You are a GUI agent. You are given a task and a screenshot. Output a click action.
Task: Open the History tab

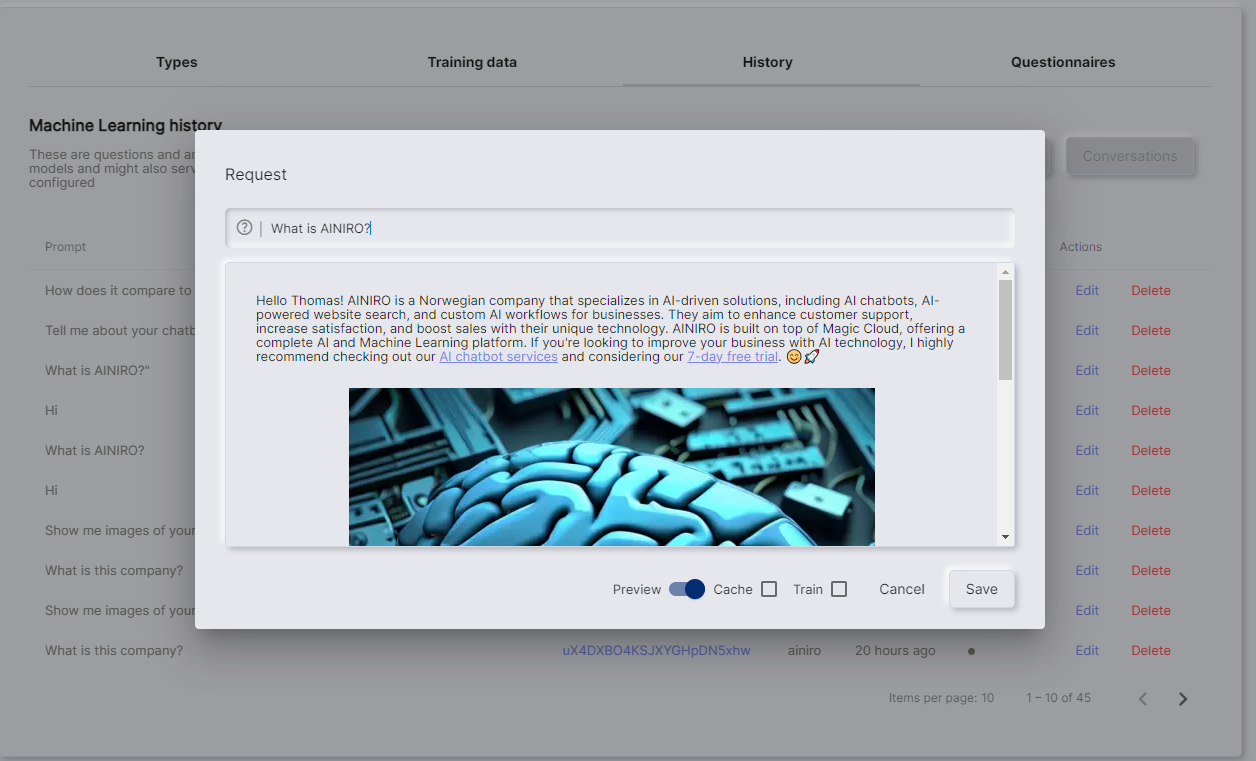coord(768,62)
